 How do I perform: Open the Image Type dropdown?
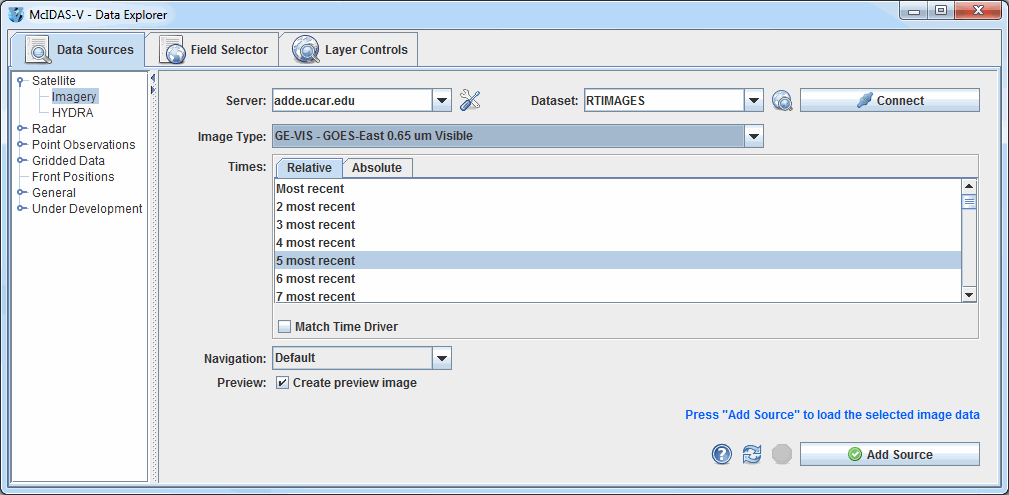[754, 136]
